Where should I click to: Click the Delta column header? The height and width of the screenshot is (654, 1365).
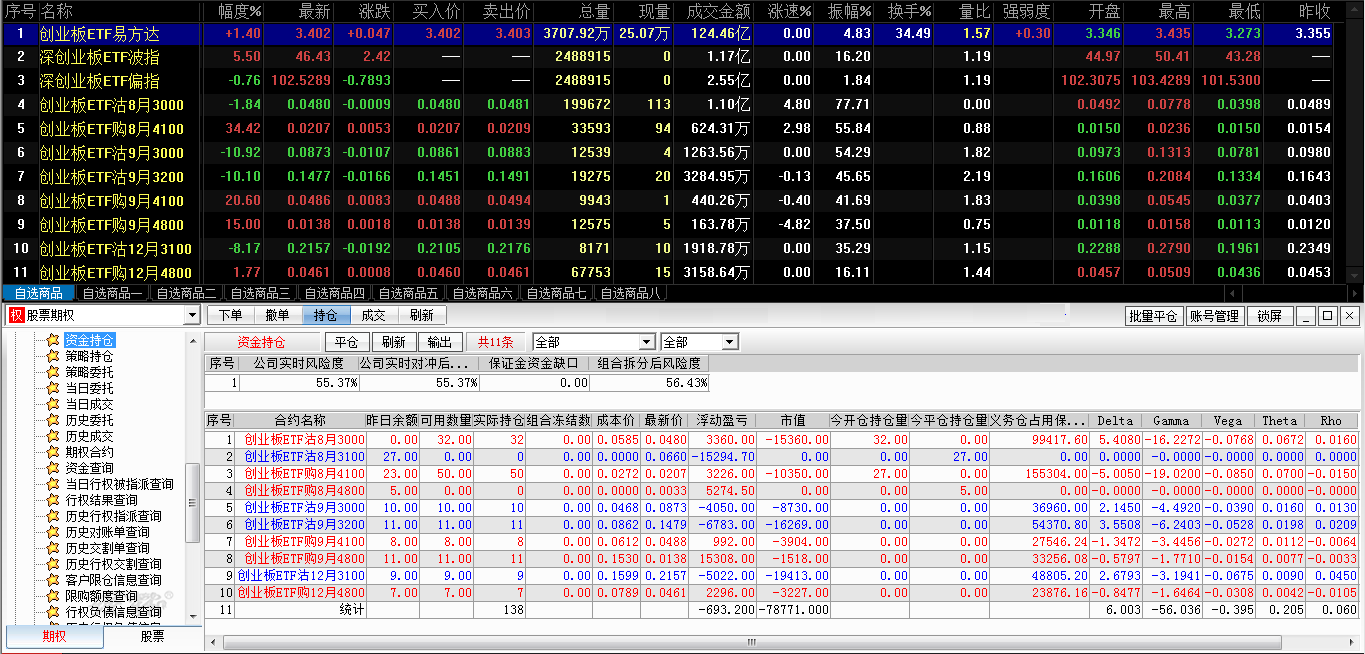[x=1116, y=421]
